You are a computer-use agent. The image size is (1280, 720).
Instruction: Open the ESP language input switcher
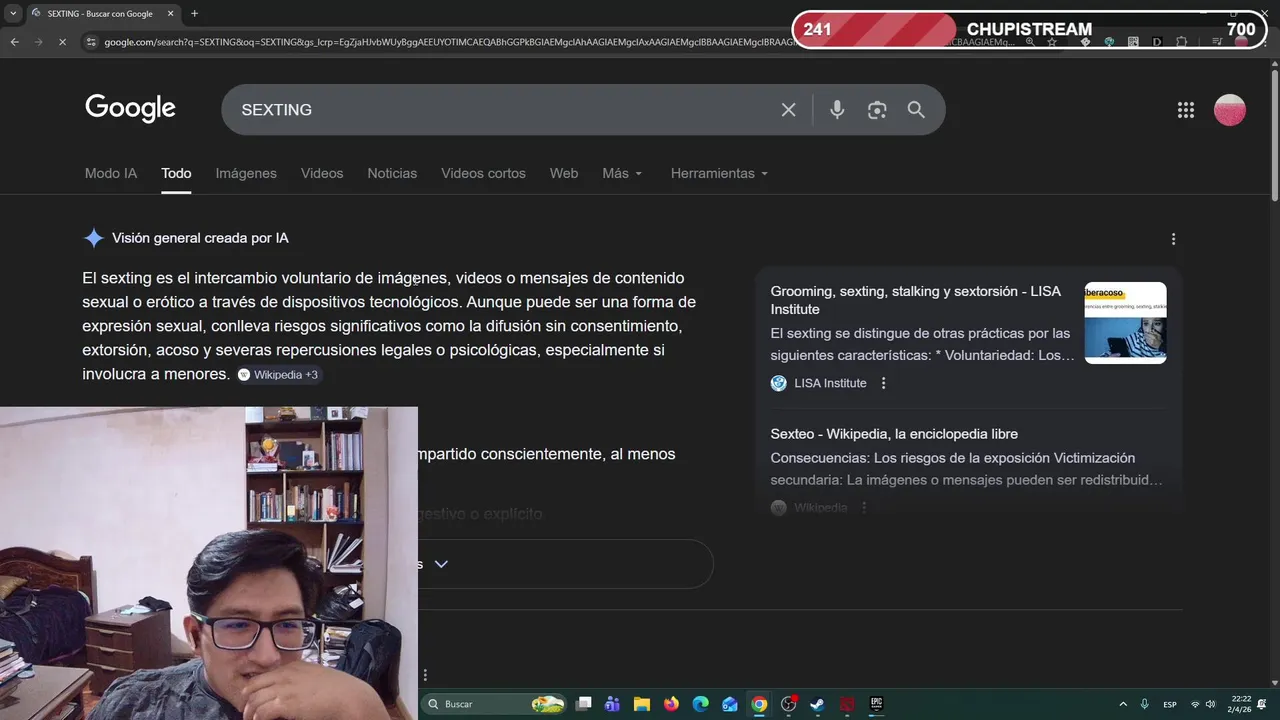(x=1170, y=704)
